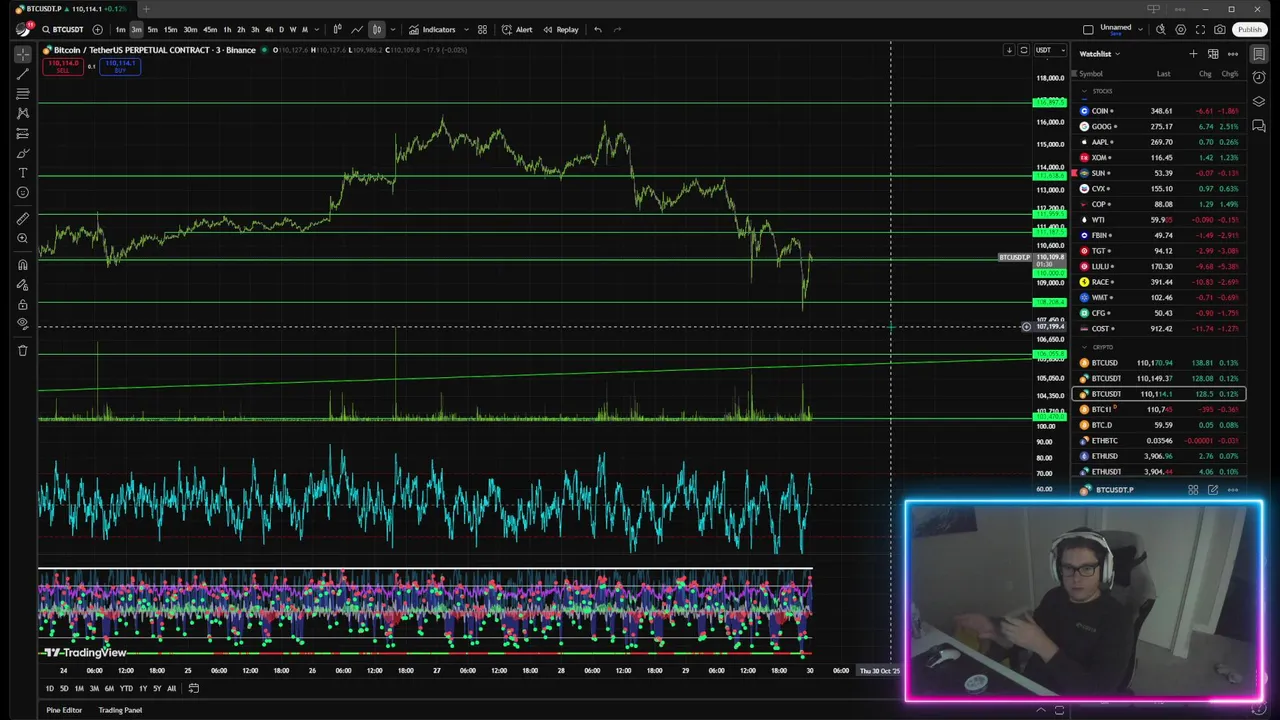Select the brush drawing tool
1280x720 pixels.
[x=22, y=153]
